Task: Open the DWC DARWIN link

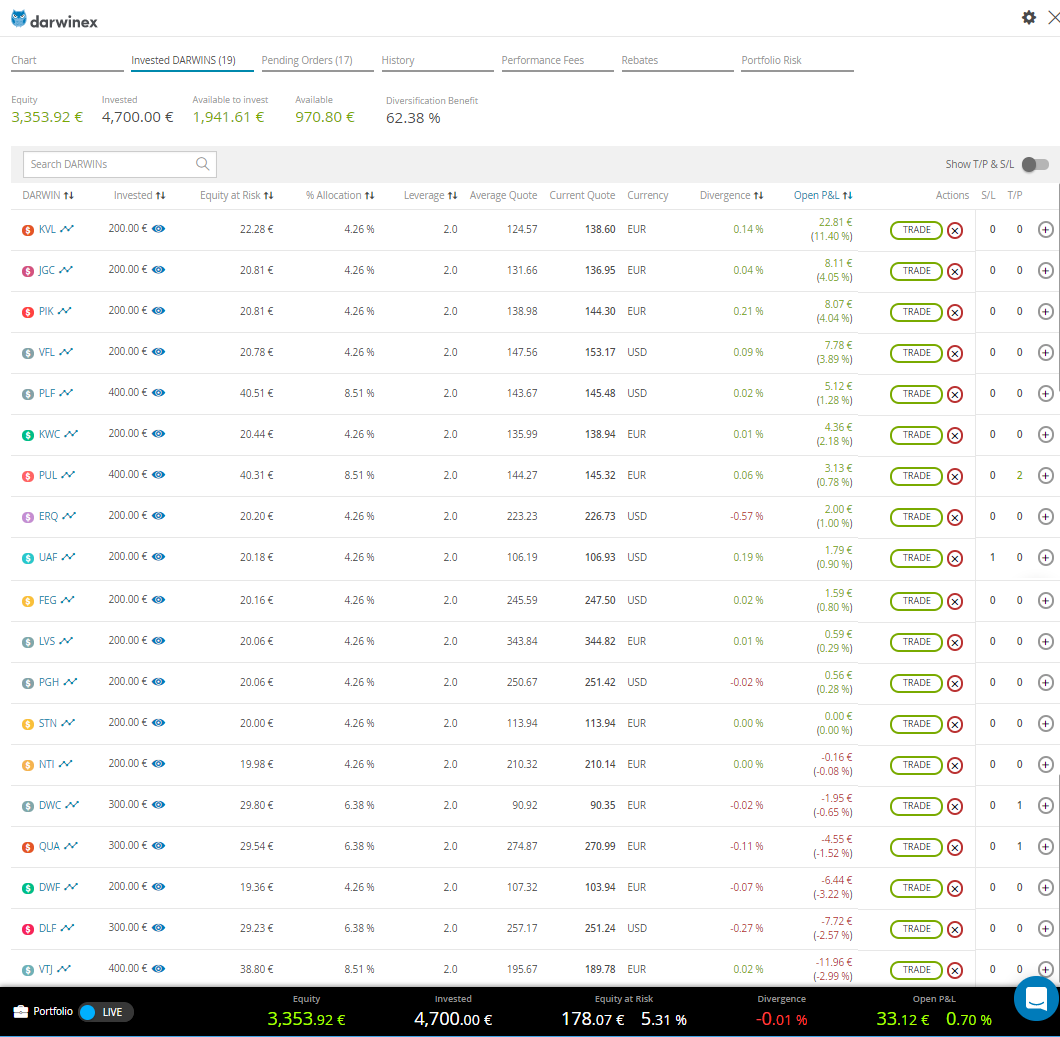Action: pos(50,805)
